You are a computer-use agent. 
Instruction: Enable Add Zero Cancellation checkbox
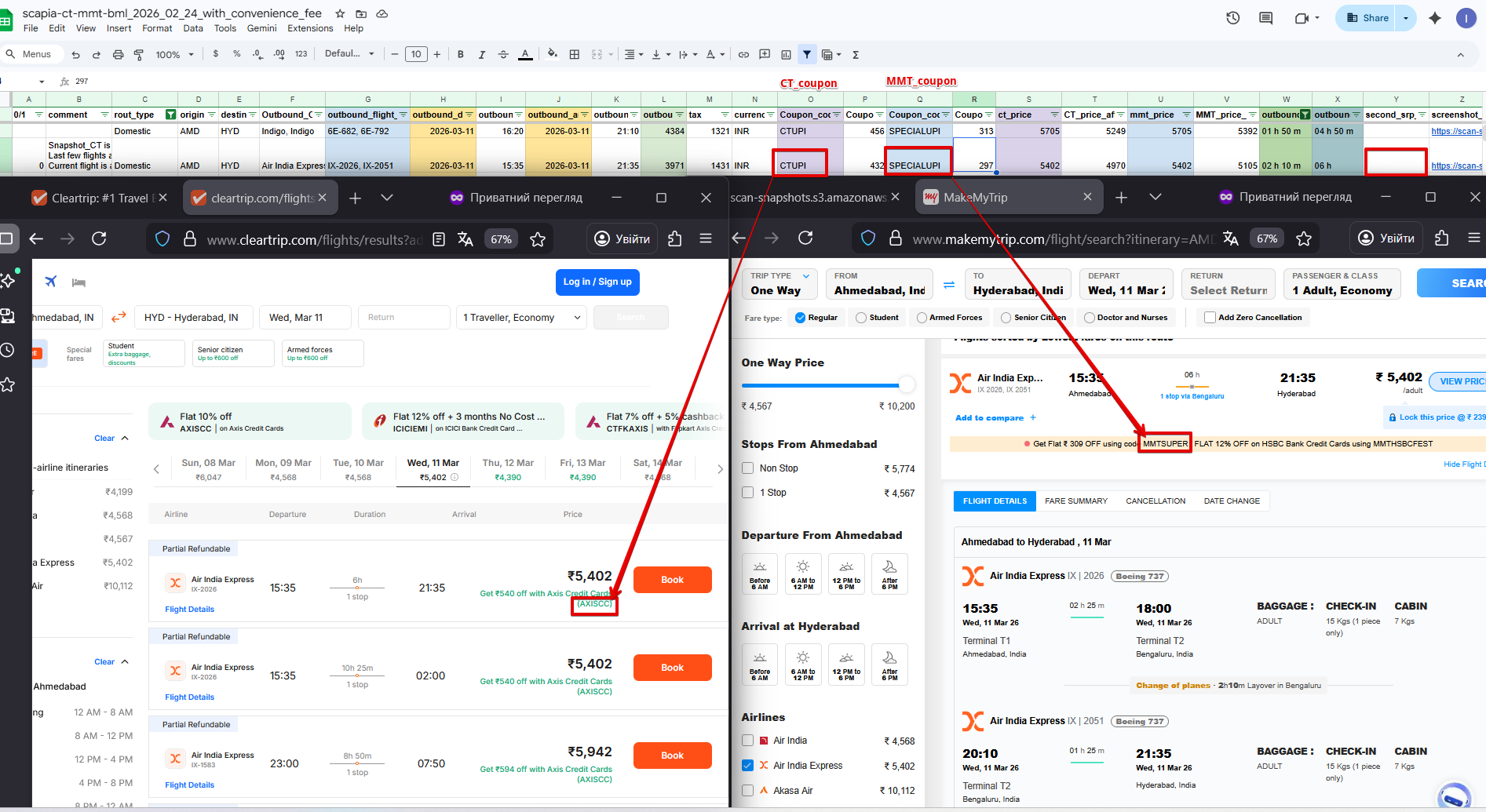coord(1210,318)
